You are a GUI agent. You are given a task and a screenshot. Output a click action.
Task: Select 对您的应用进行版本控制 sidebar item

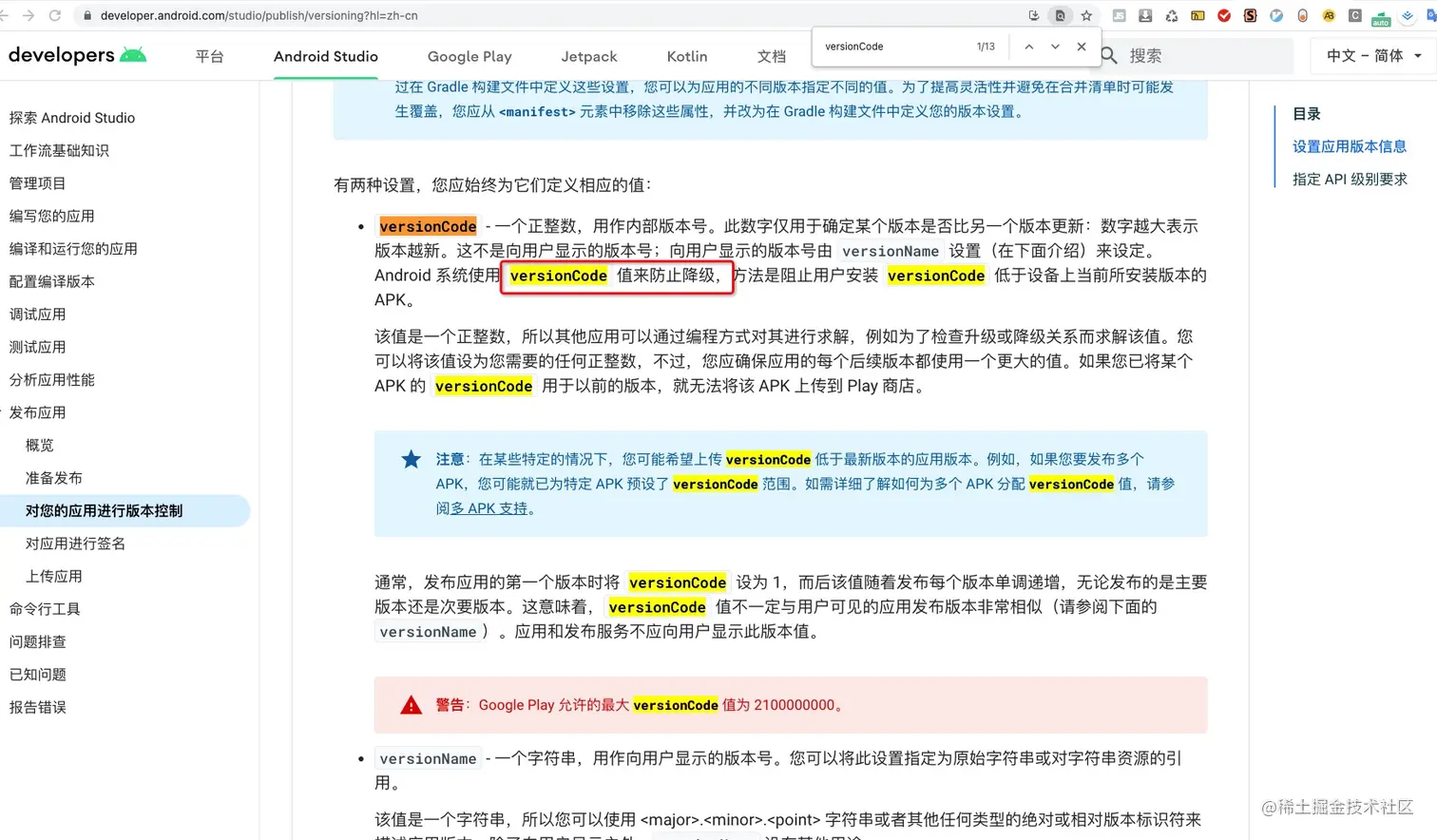pos(125,511)
